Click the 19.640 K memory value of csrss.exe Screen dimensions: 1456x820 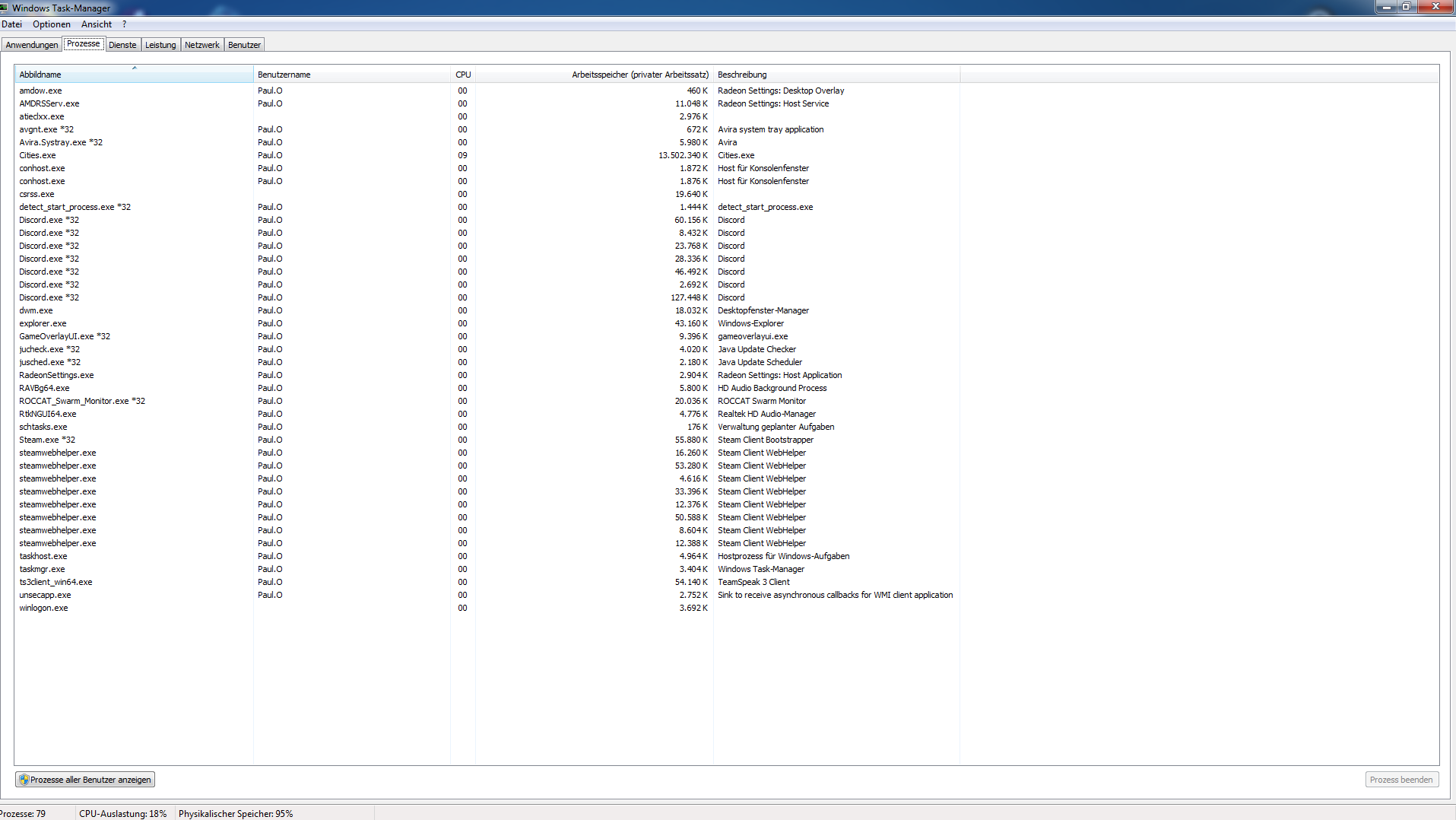(691, 194)
